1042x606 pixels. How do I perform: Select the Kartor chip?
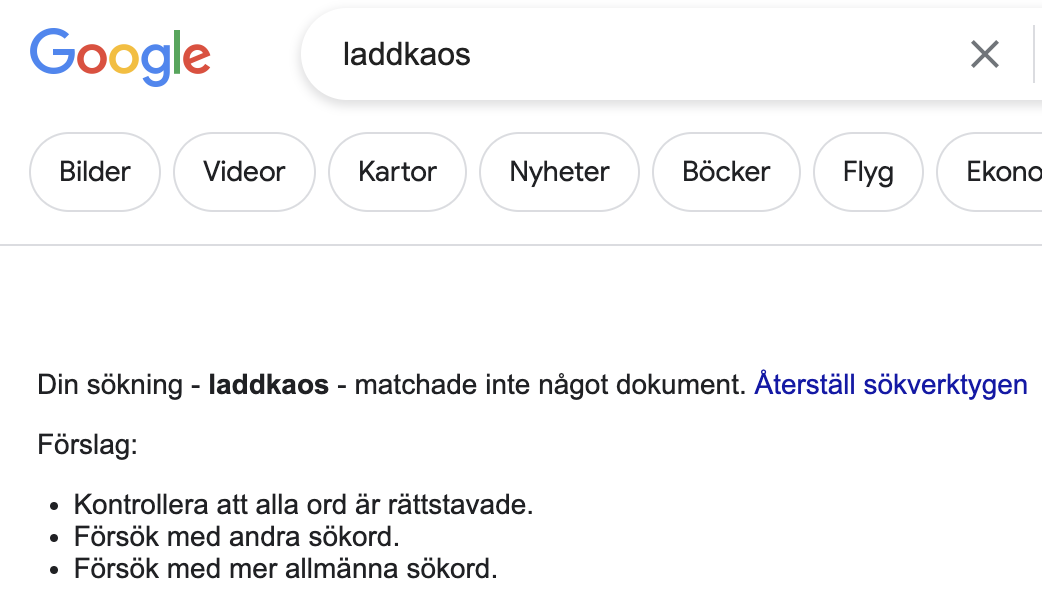click(397, 172)
